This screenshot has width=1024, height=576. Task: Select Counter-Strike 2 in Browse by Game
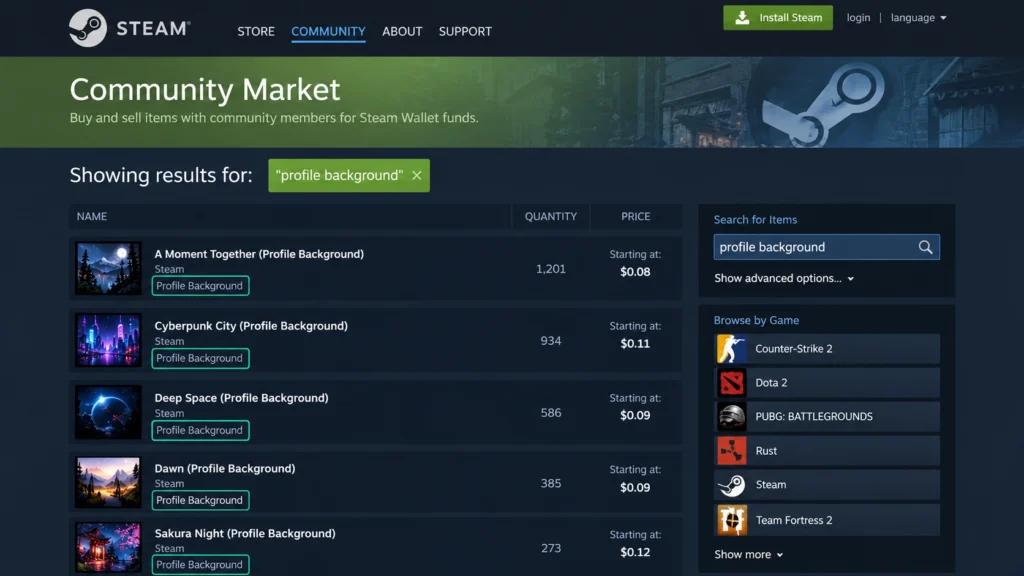coord(827,349)
